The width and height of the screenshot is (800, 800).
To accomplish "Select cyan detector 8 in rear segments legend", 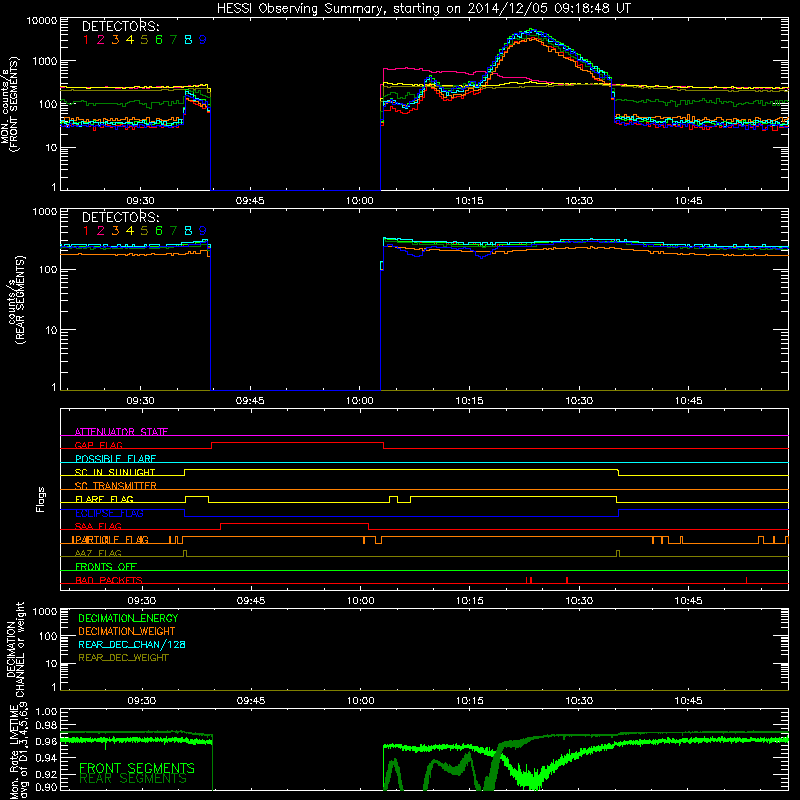I will coord(188,231).
